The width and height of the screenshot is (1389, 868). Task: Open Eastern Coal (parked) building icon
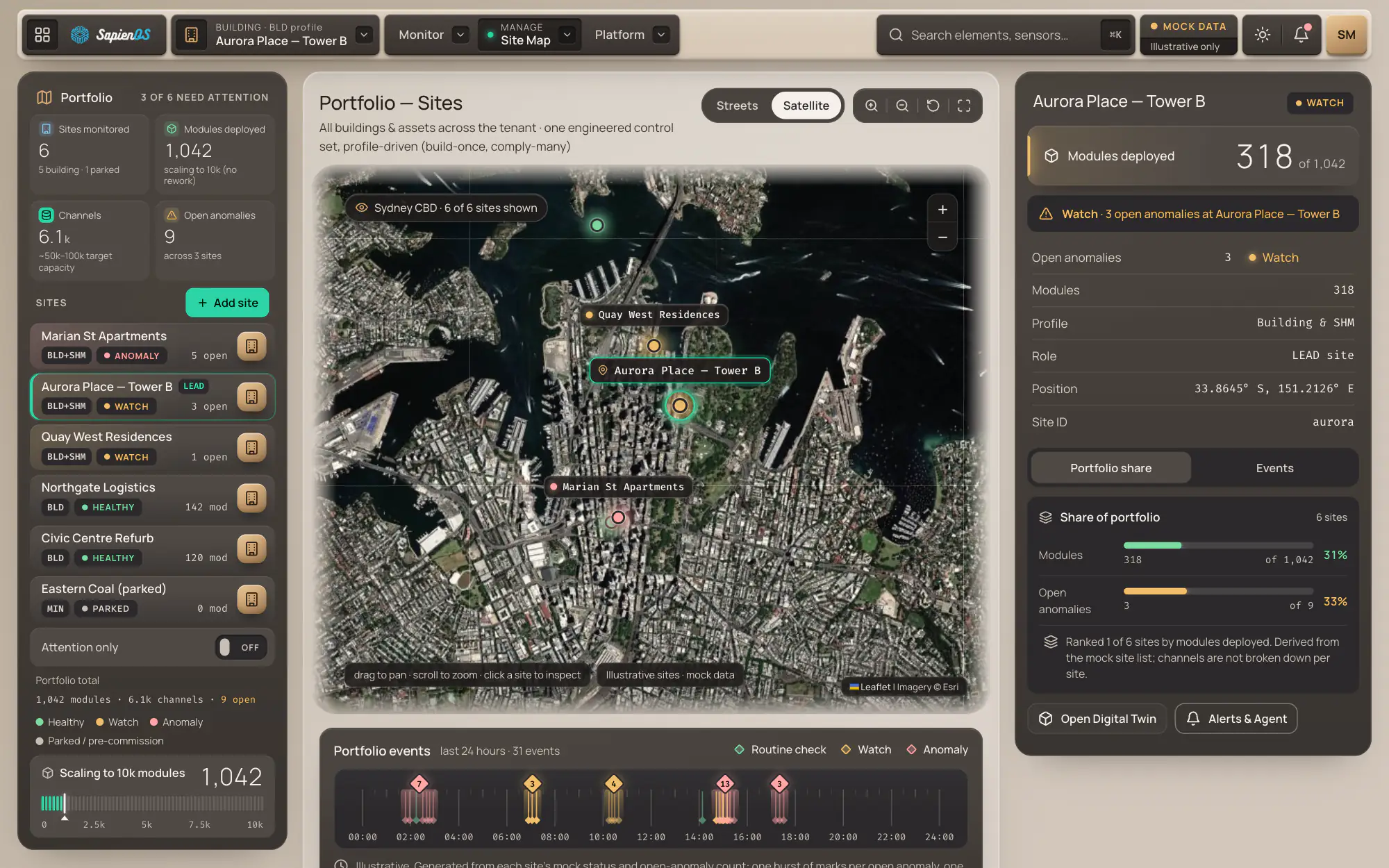(251, 599)
